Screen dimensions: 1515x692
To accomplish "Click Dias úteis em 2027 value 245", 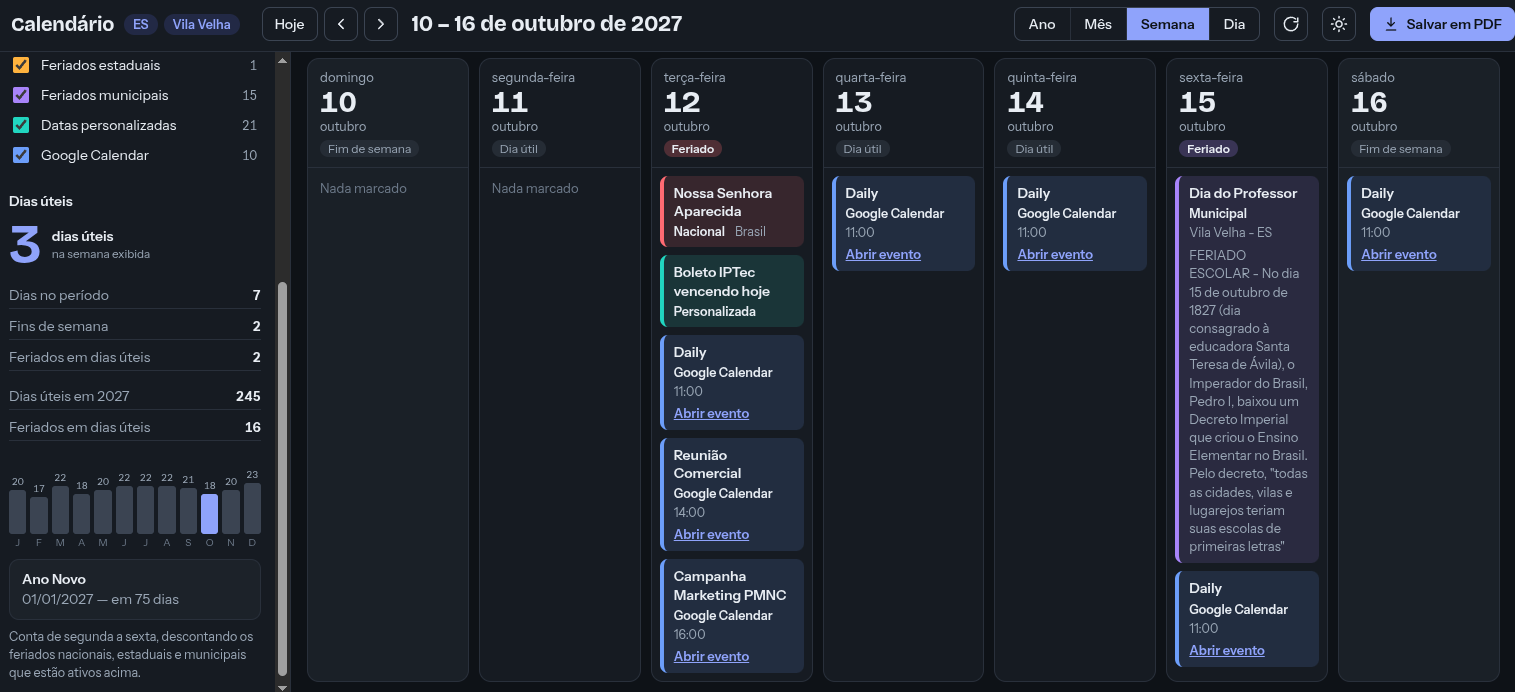I will point(248,396).
